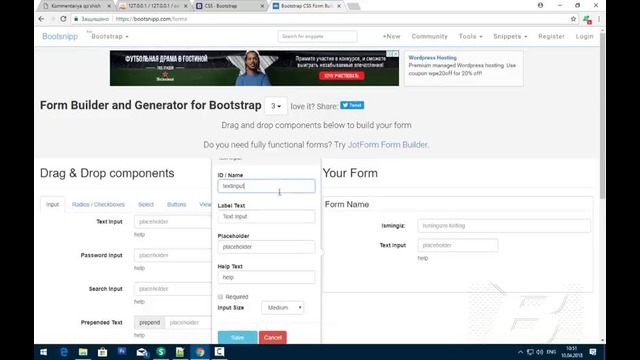Tick the Required checkbox

click(x=220, y=297)
